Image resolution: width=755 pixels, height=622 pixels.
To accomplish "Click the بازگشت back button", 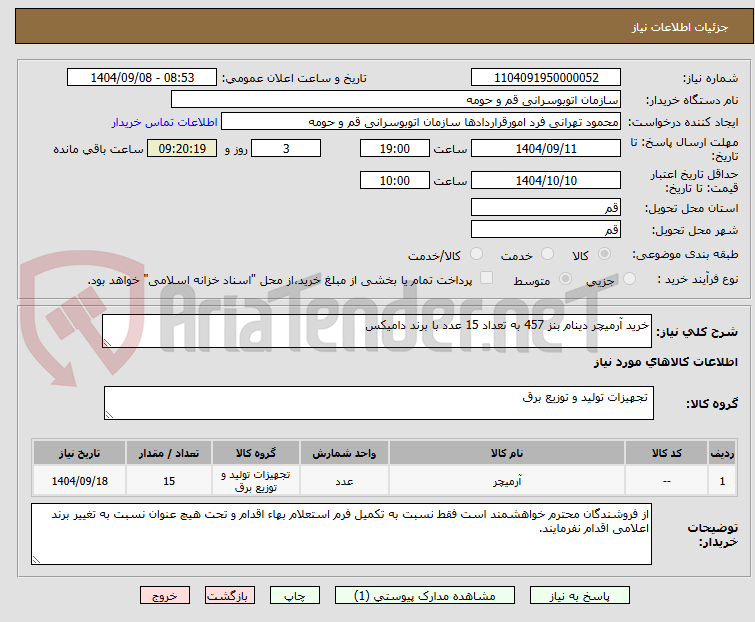I will [230, 596].
